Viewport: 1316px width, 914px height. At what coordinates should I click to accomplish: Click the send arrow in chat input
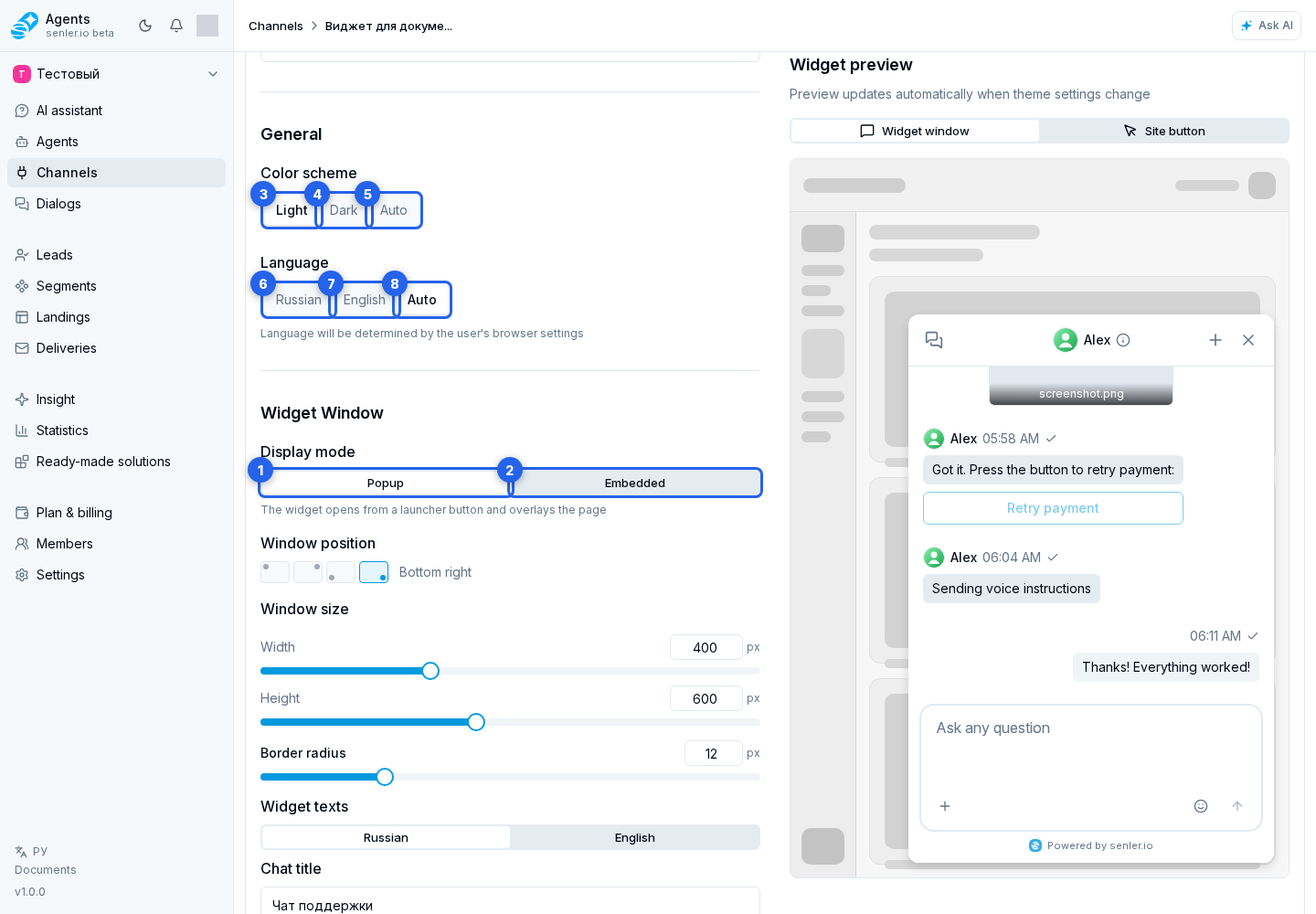(x=1237, y=806)
